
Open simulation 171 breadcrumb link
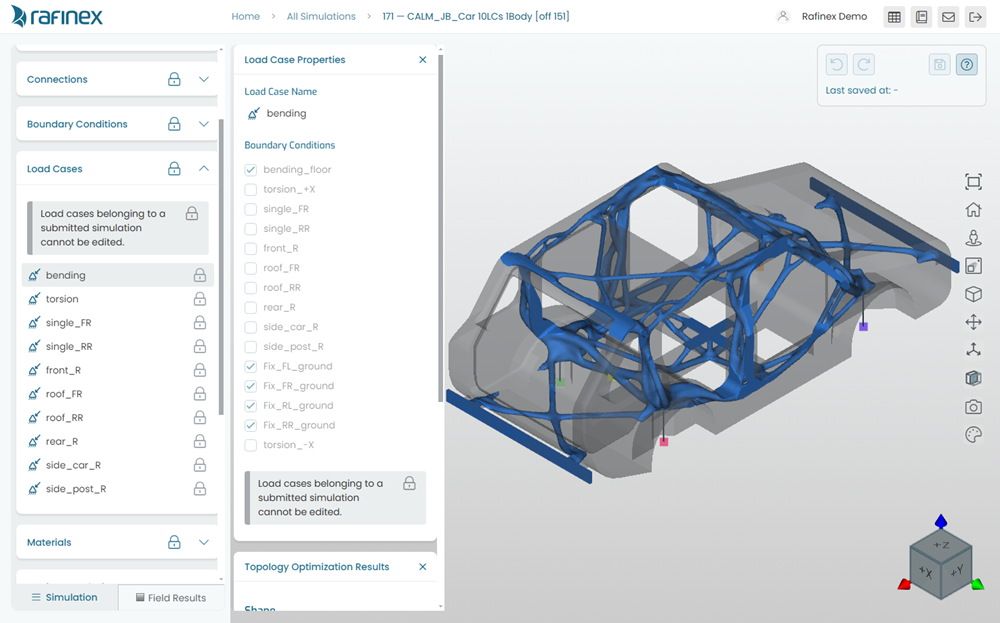(x=476, y=17)
